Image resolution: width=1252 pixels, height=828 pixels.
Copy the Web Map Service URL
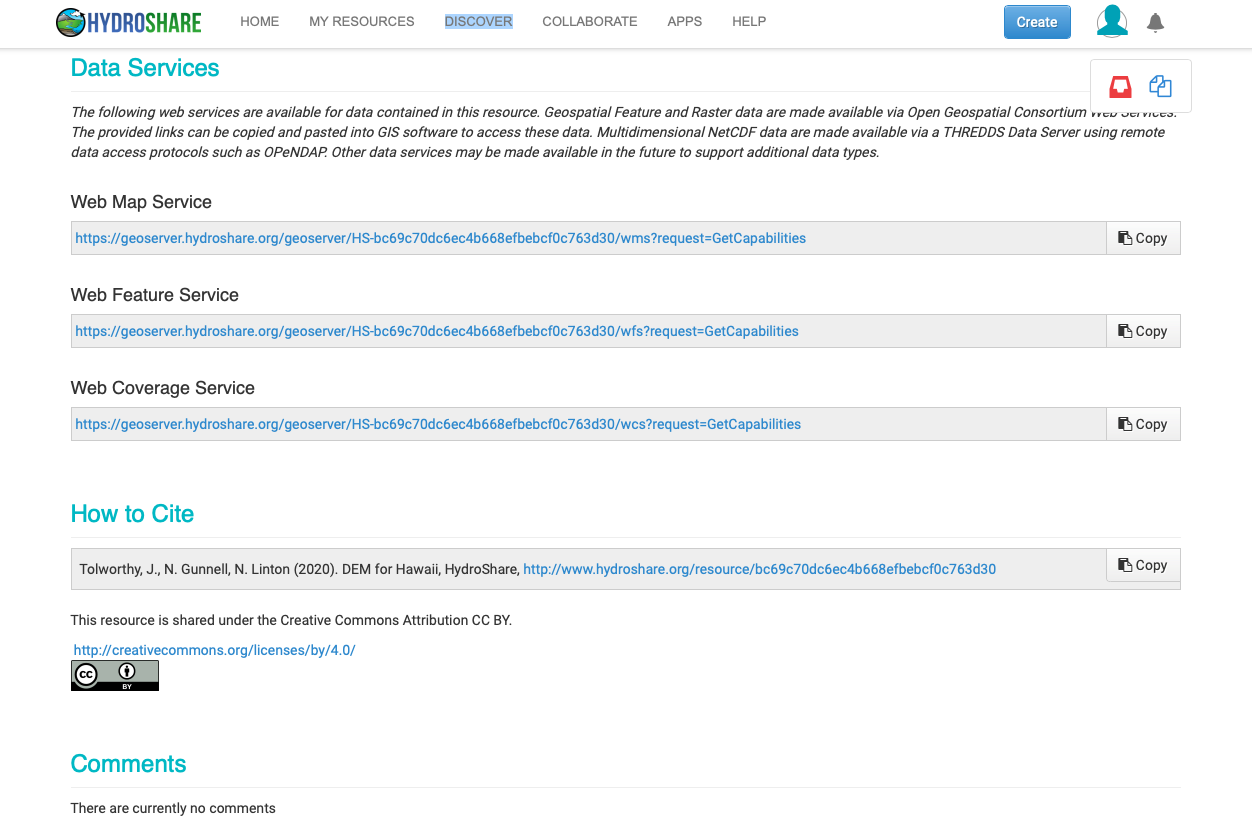pyautogui.click(x=1143, y=238)
